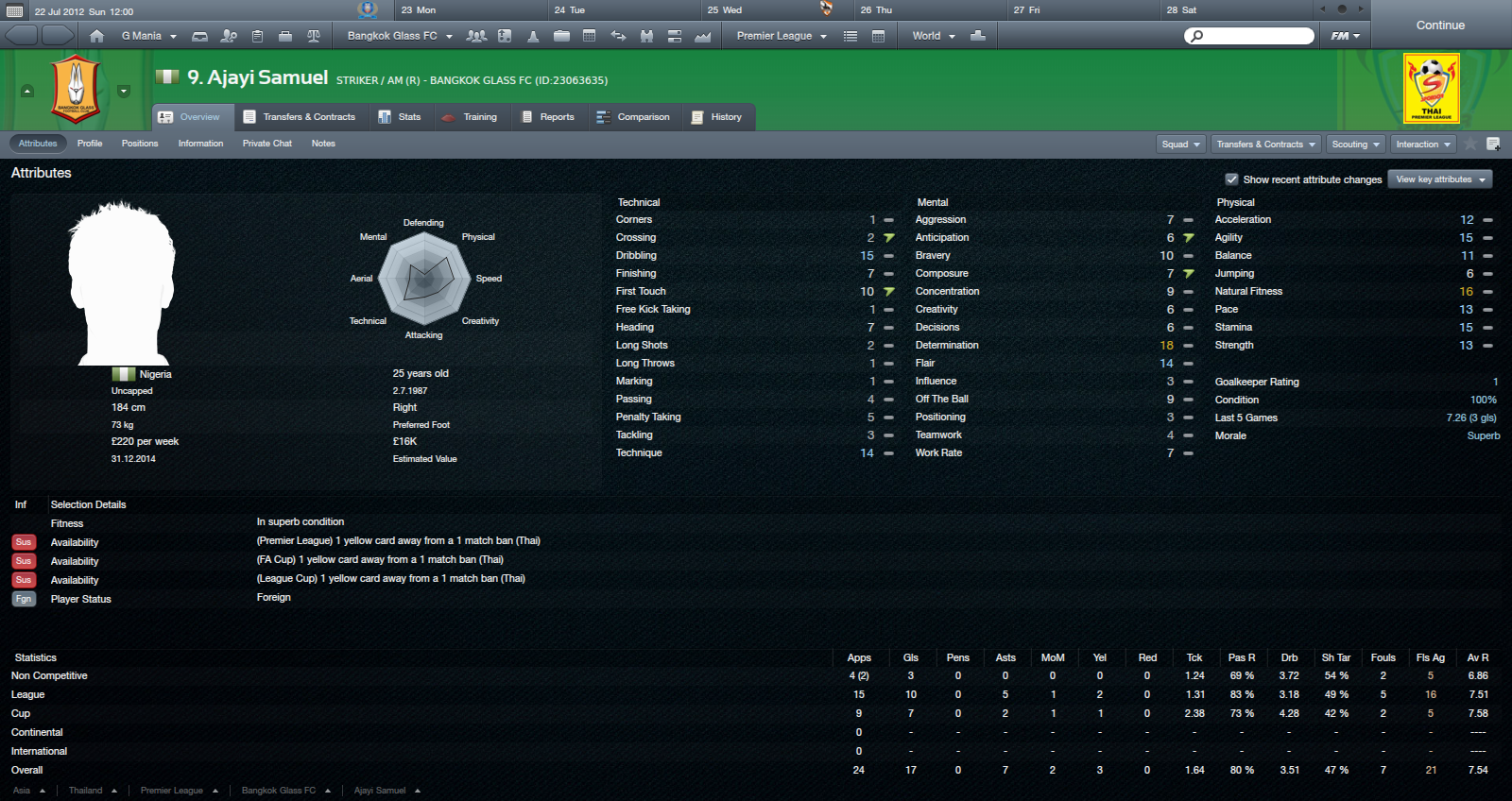
Task: Go to the manager home screen icon
Action: 96,36
